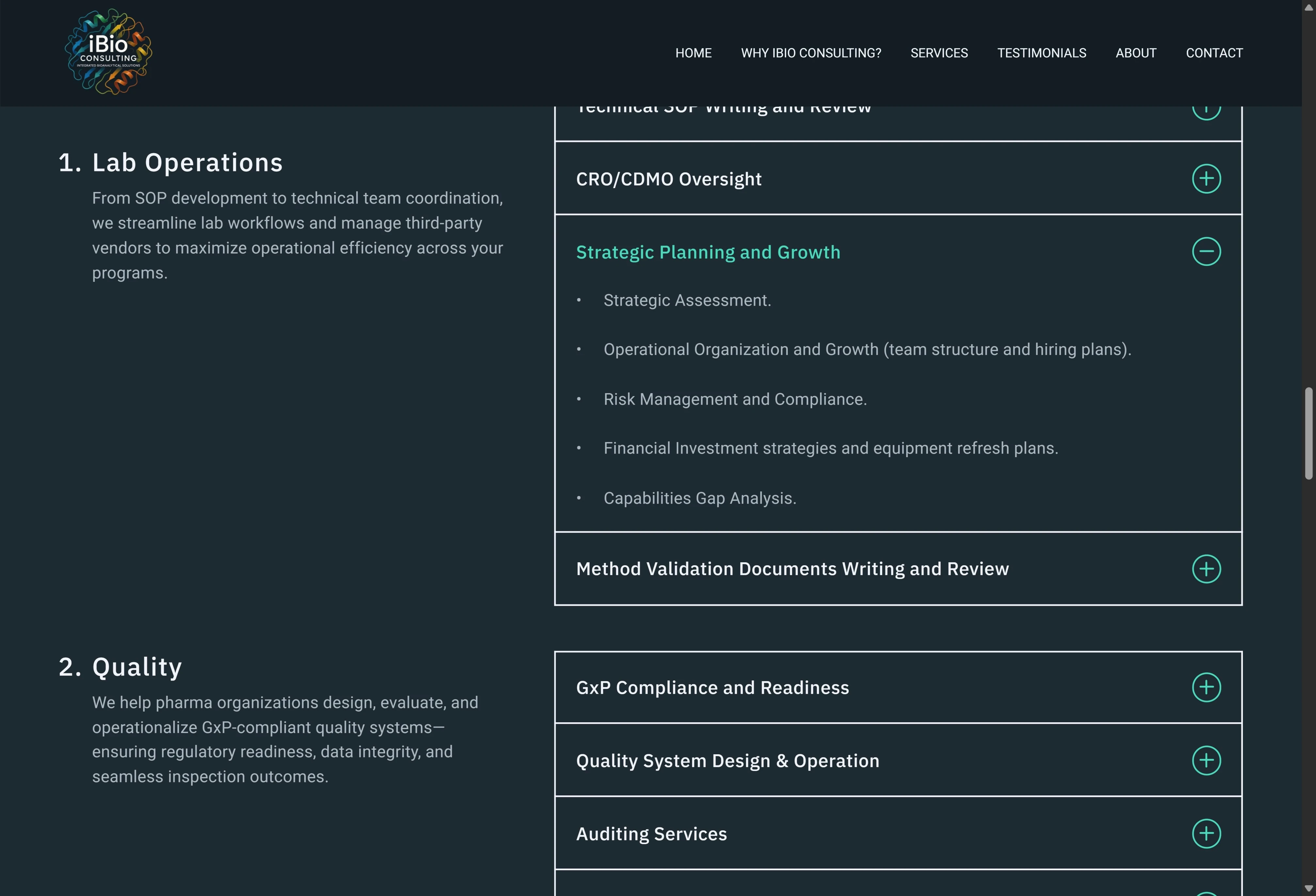Open the HOME menu item

(x=693, y=53)
